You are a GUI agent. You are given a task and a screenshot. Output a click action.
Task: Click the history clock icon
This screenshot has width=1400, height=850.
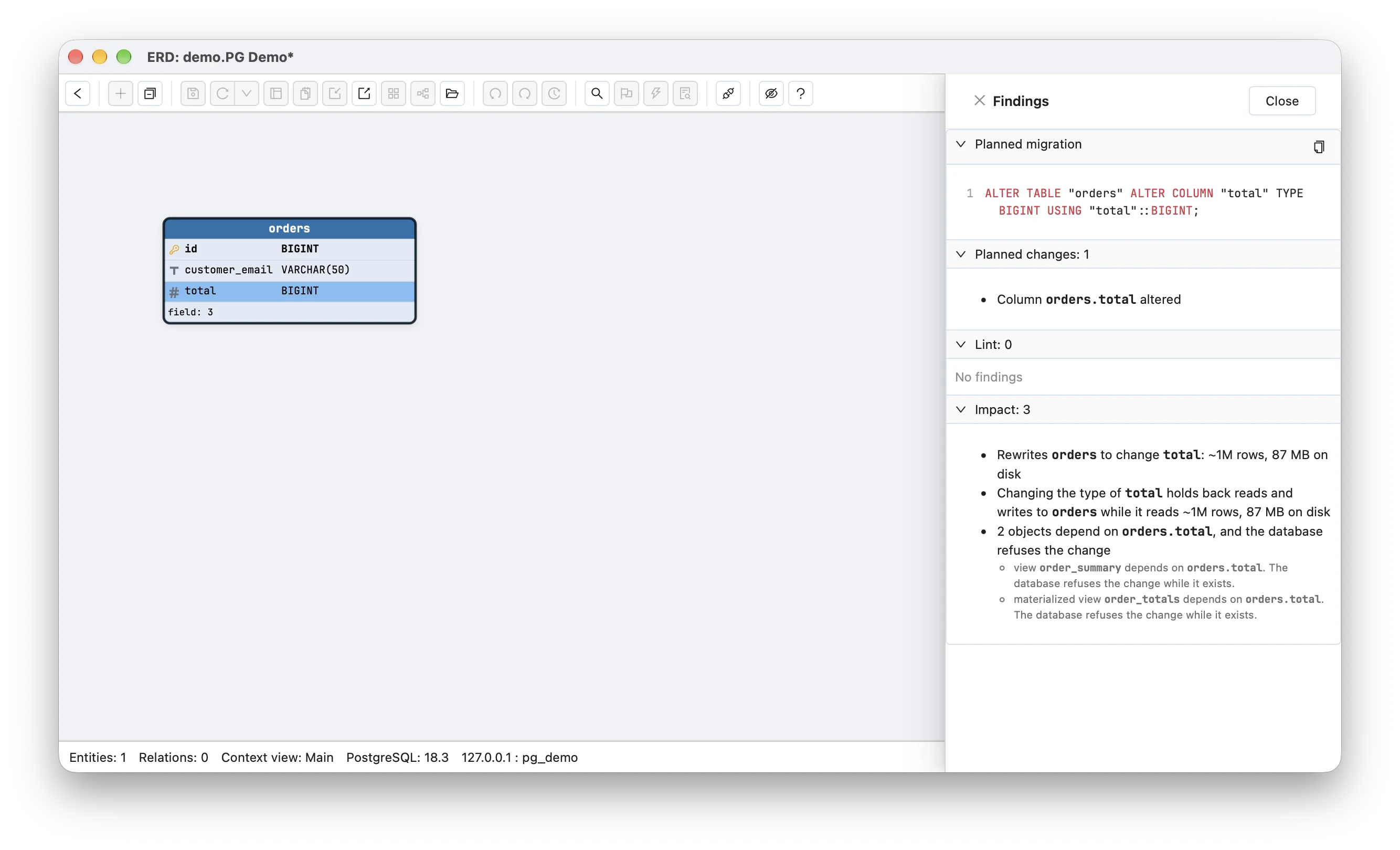pyautogui.click(x=554, y=93)
